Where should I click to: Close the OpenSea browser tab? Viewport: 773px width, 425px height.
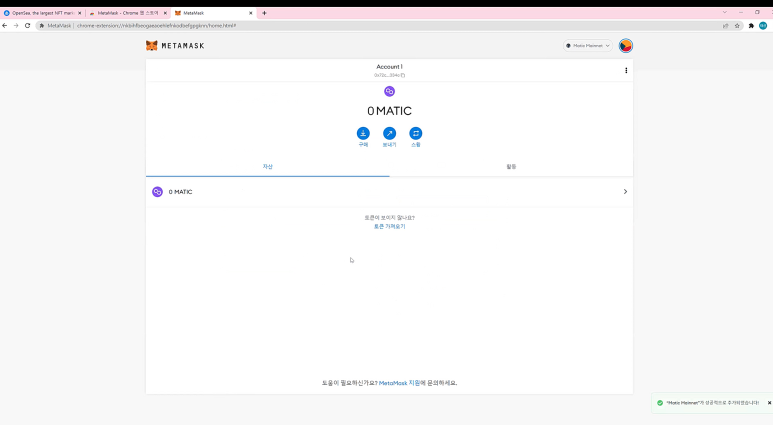[80, 13]
